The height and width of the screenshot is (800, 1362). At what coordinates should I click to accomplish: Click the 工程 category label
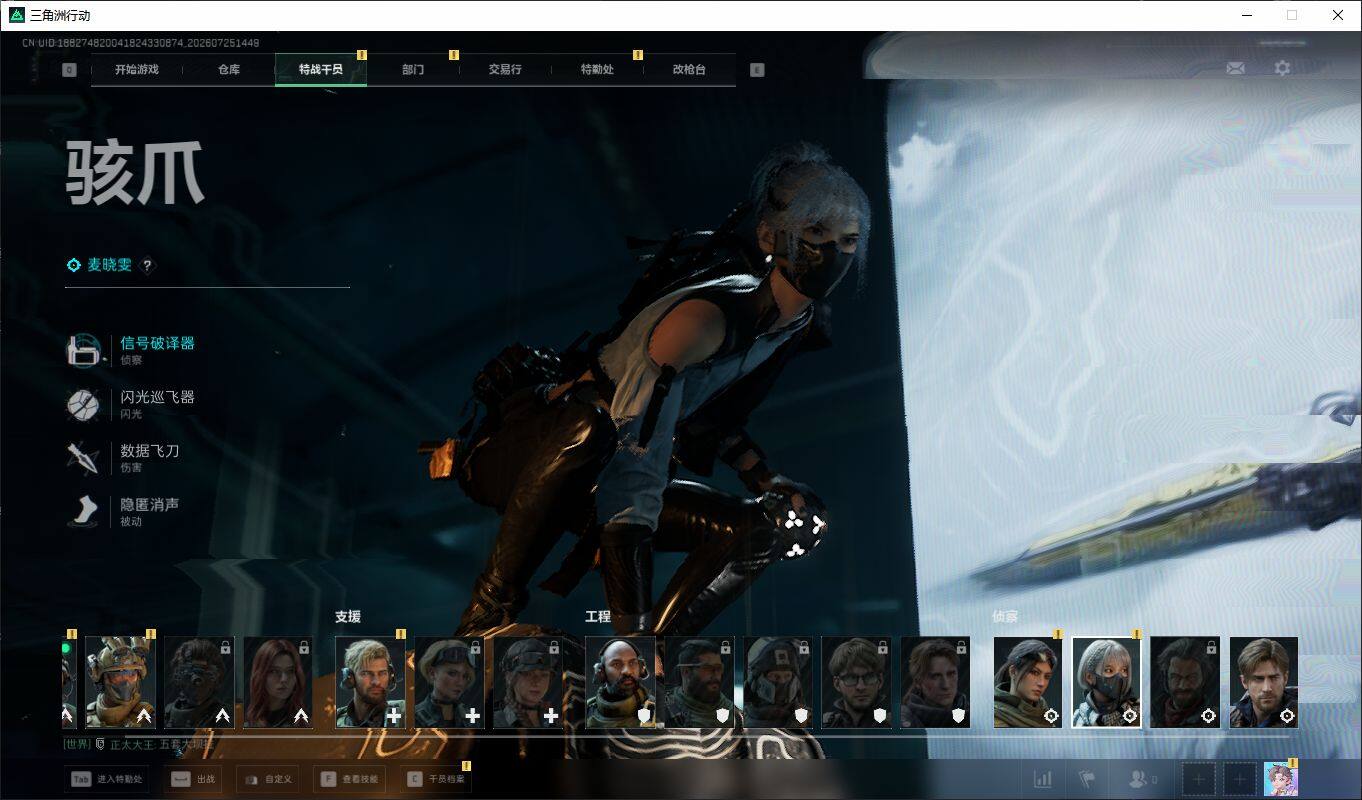(x=598, y=616)
